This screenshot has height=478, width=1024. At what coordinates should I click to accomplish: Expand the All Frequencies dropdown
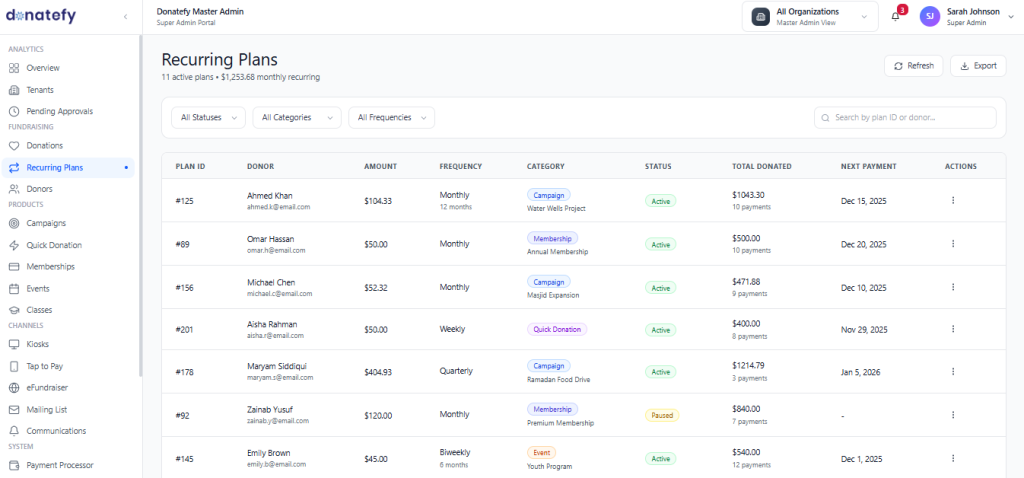[391, 118]
